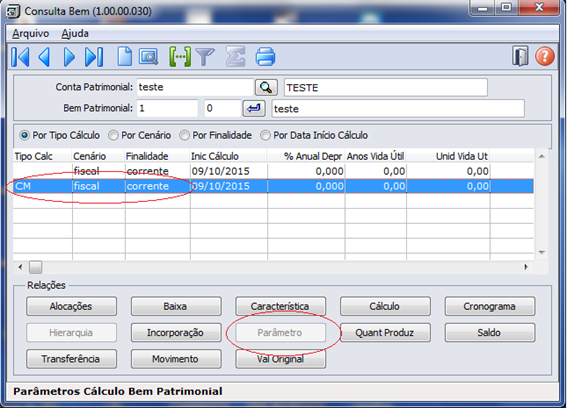Screen dimensions: 567x408
Task: Jump to the last record icon
Action: tap(94, 57)
